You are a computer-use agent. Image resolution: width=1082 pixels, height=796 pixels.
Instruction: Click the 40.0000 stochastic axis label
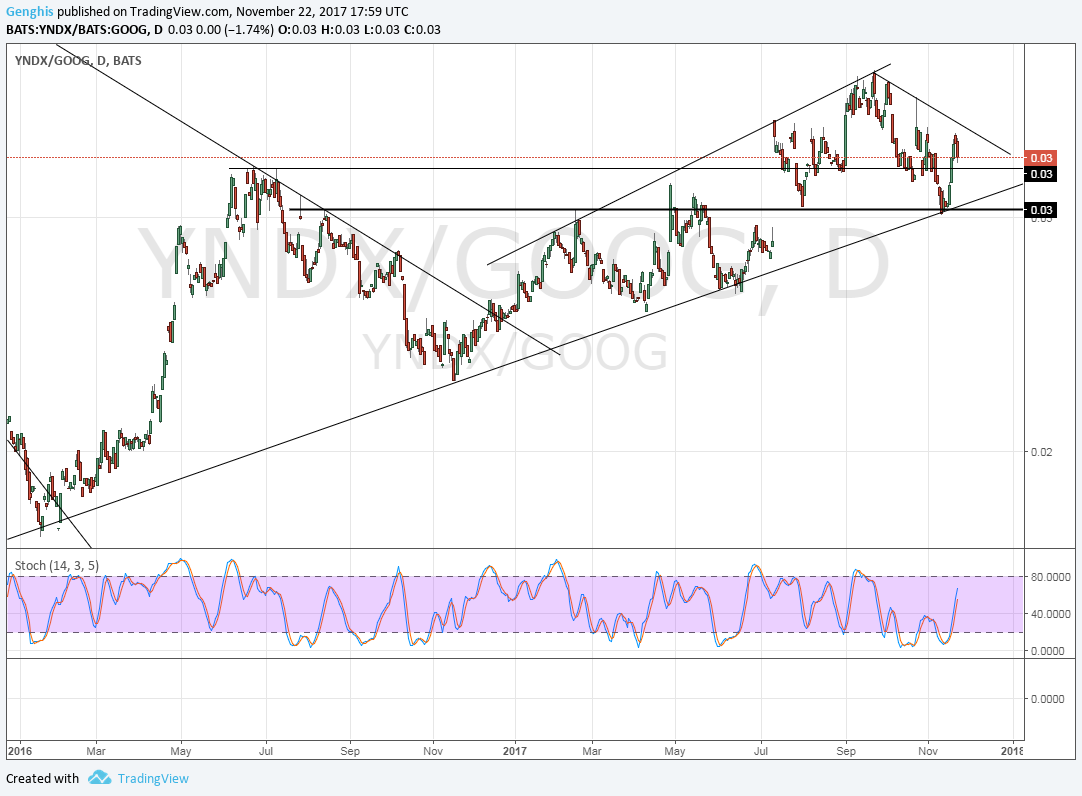(x=1051, y=613)
